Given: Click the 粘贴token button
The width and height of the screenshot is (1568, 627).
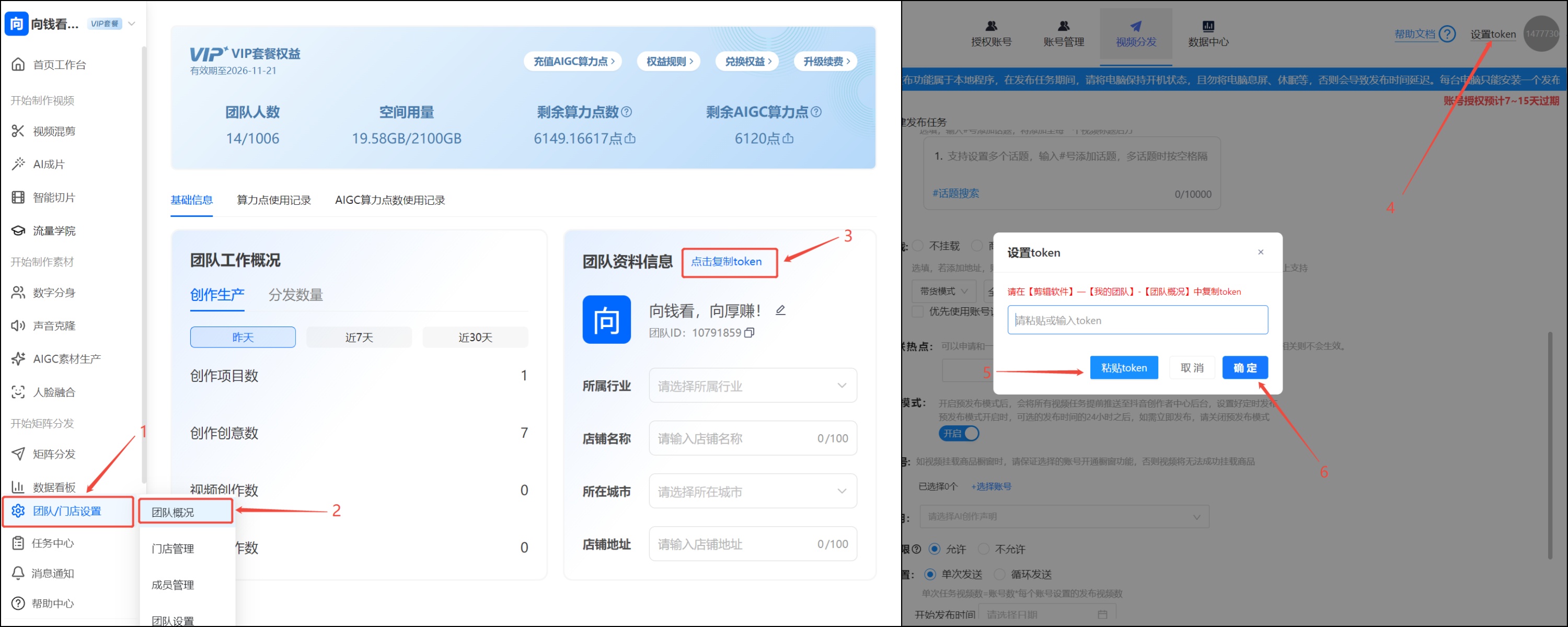Looking at the screenshot, I should (x=1124, y=368).
